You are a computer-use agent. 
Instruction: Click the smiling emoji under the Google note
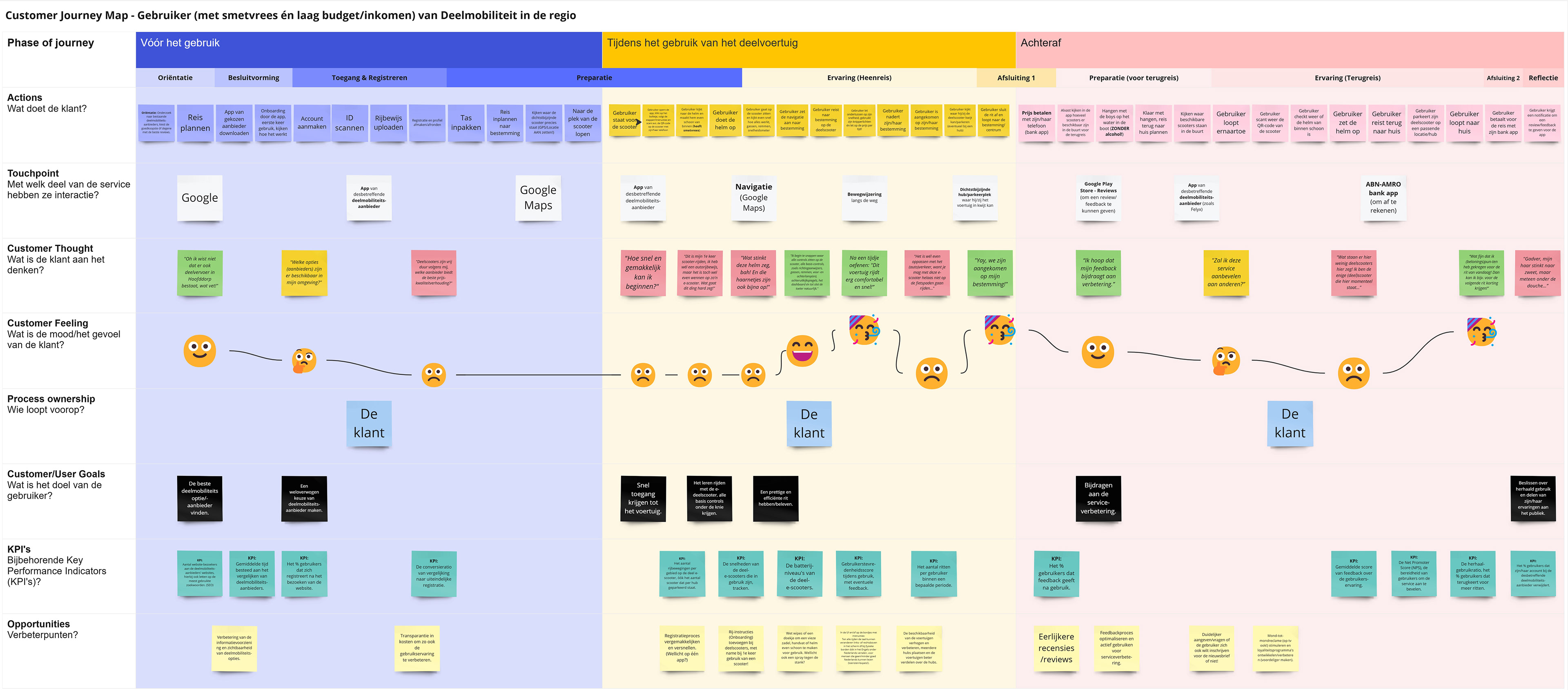coord(200,351)
